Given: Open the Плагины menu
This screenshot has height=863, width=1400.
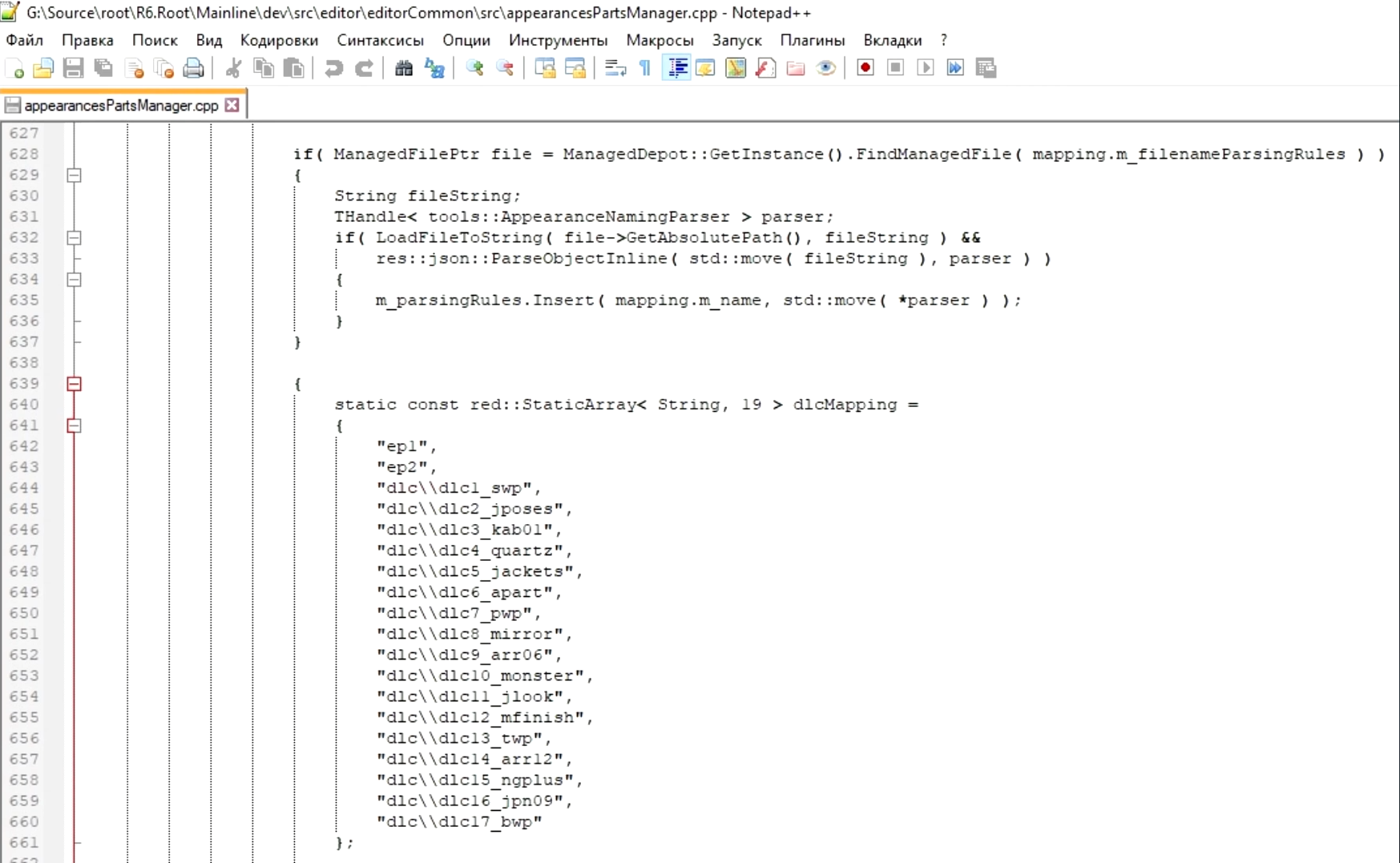Looking at the screenshot, I should [x=813, y=40].
